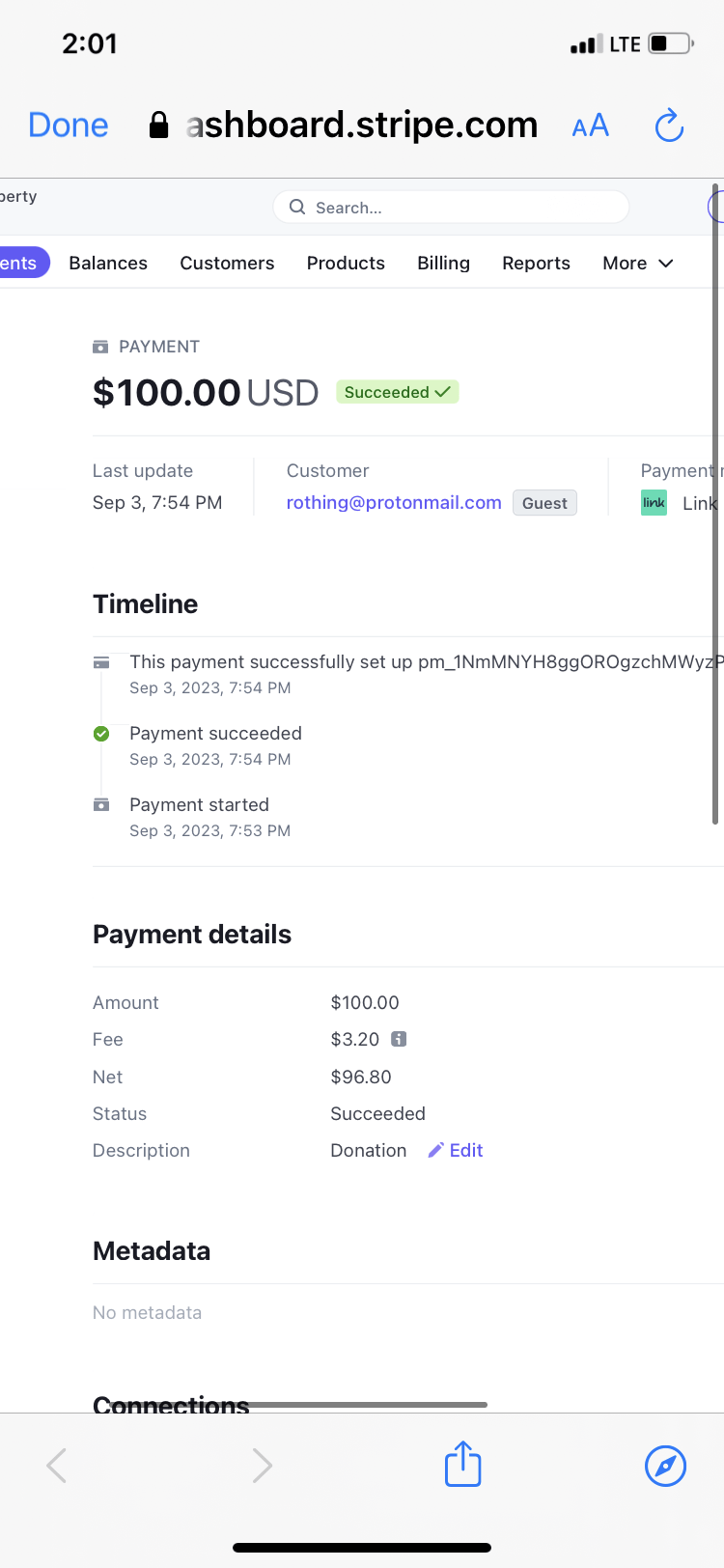This screenshot has height=1568, width=724.
Task: Open the AA text size menu
Action: coord(590,126)
